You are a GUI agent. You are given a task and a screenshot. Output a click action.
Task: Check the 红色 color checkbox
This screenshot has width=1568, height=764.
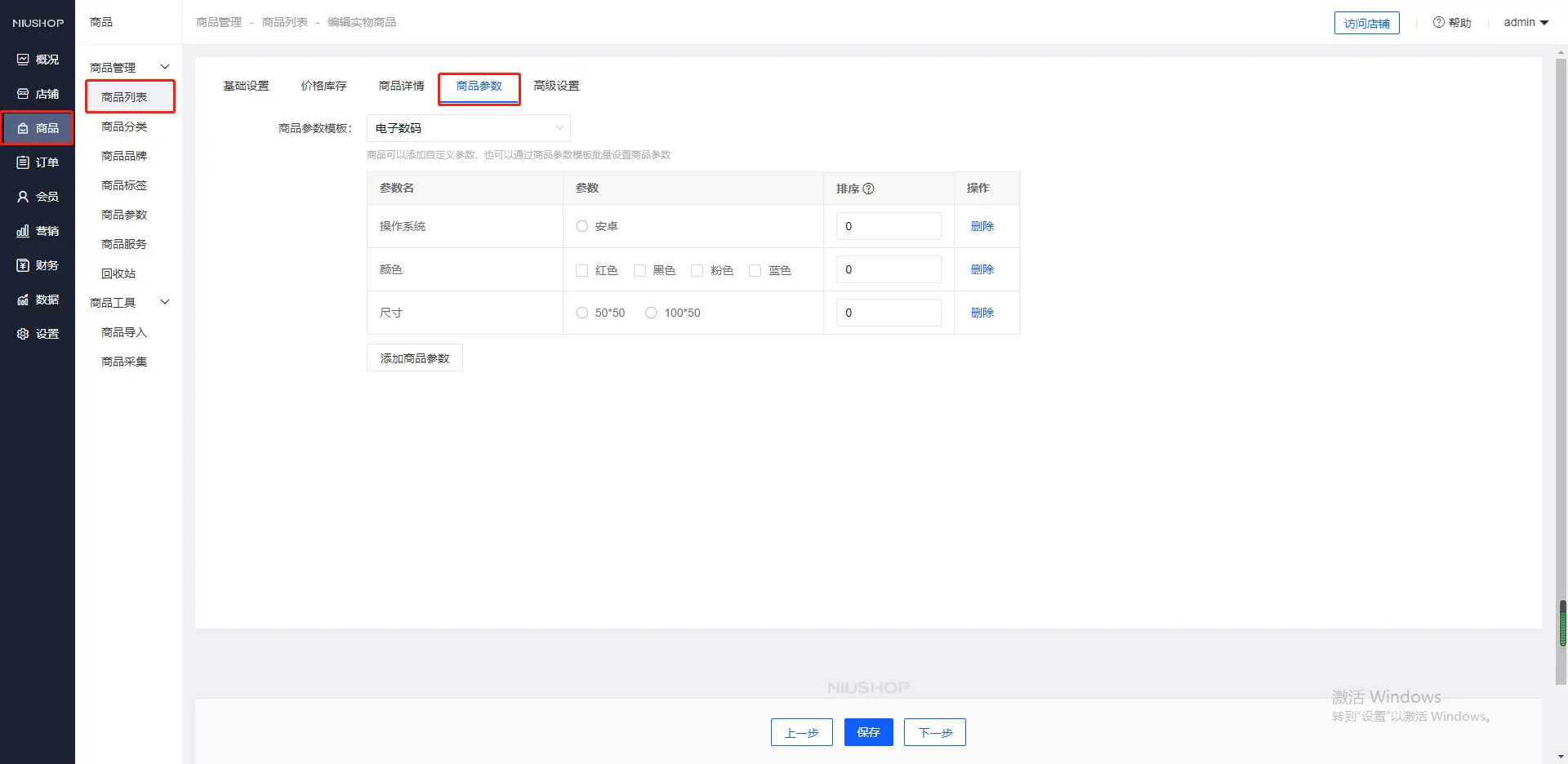click(x=582, y=270)
